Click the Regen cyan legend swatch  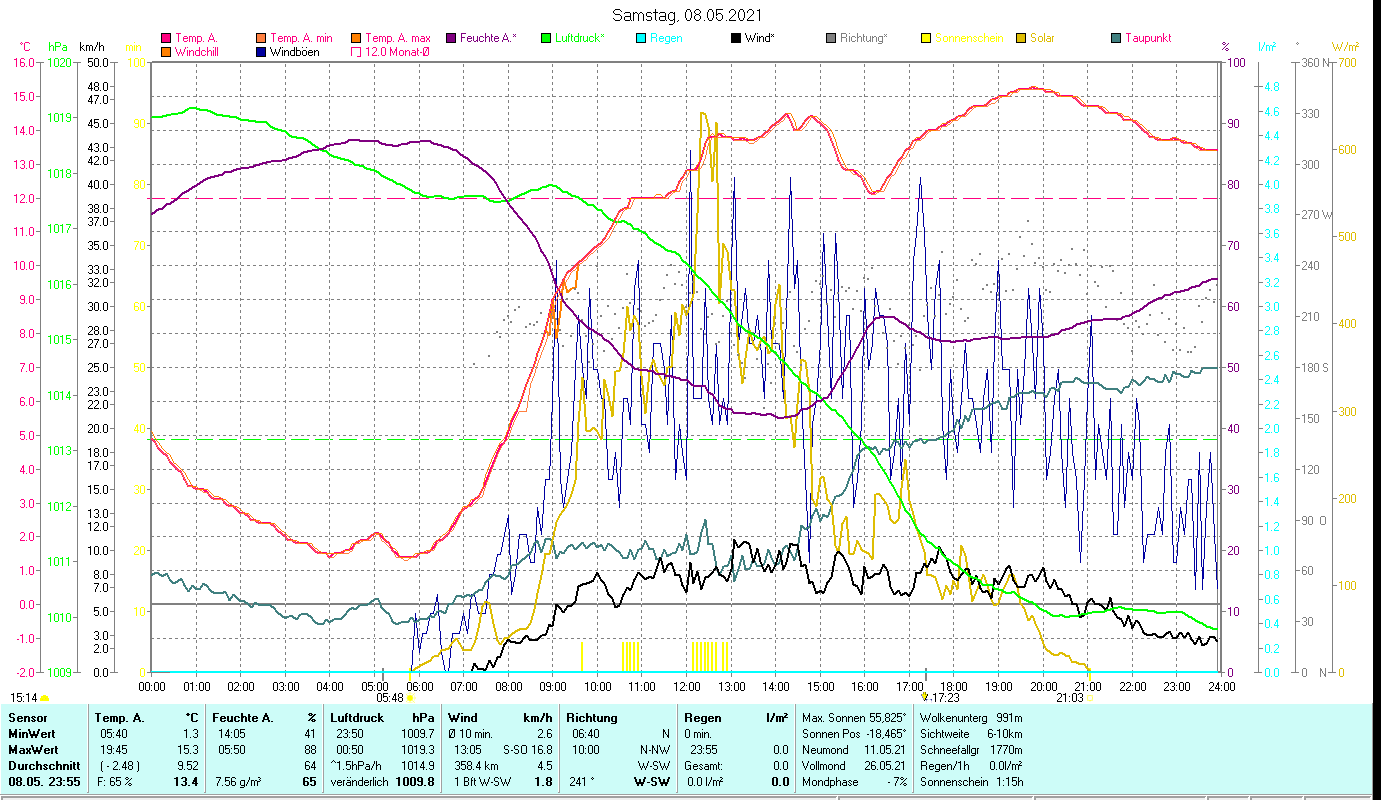(x=639, y=38)
